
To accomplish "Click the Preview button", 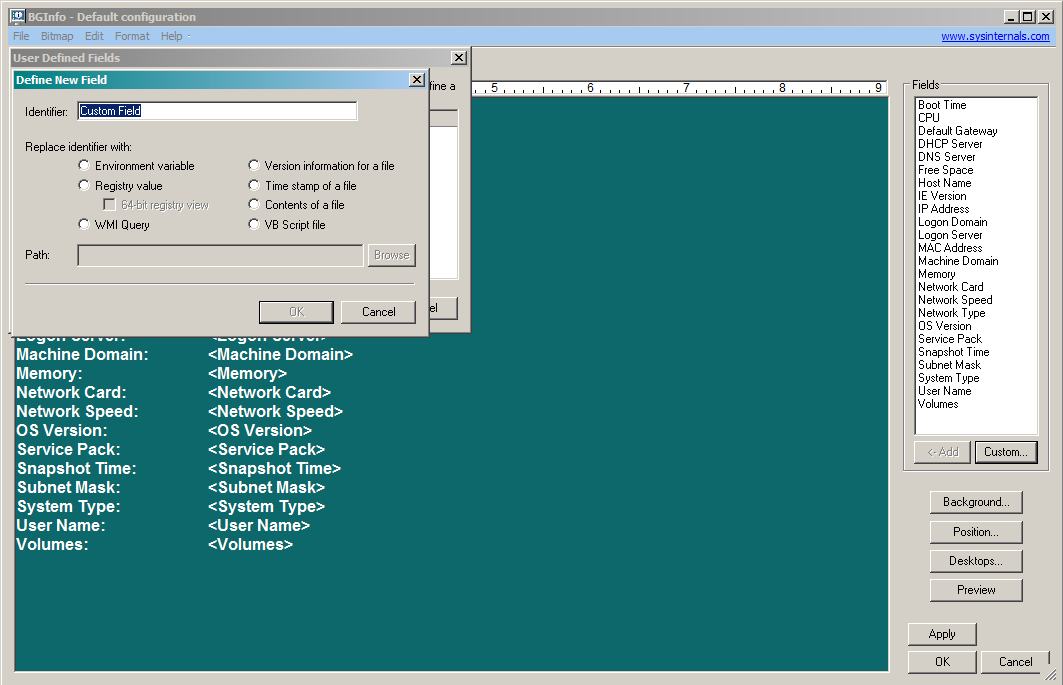I will click(975, 589).
